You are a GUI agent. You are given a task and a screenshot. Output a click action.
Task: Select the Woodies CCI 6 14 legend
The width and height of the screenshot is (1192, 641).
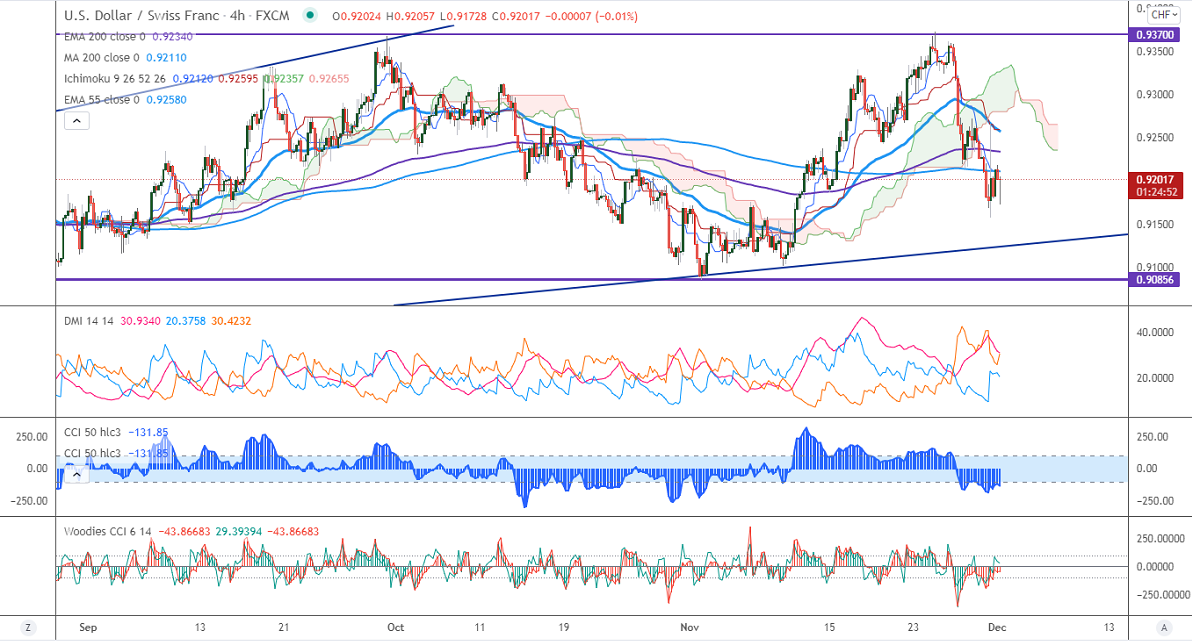[107, 532]
